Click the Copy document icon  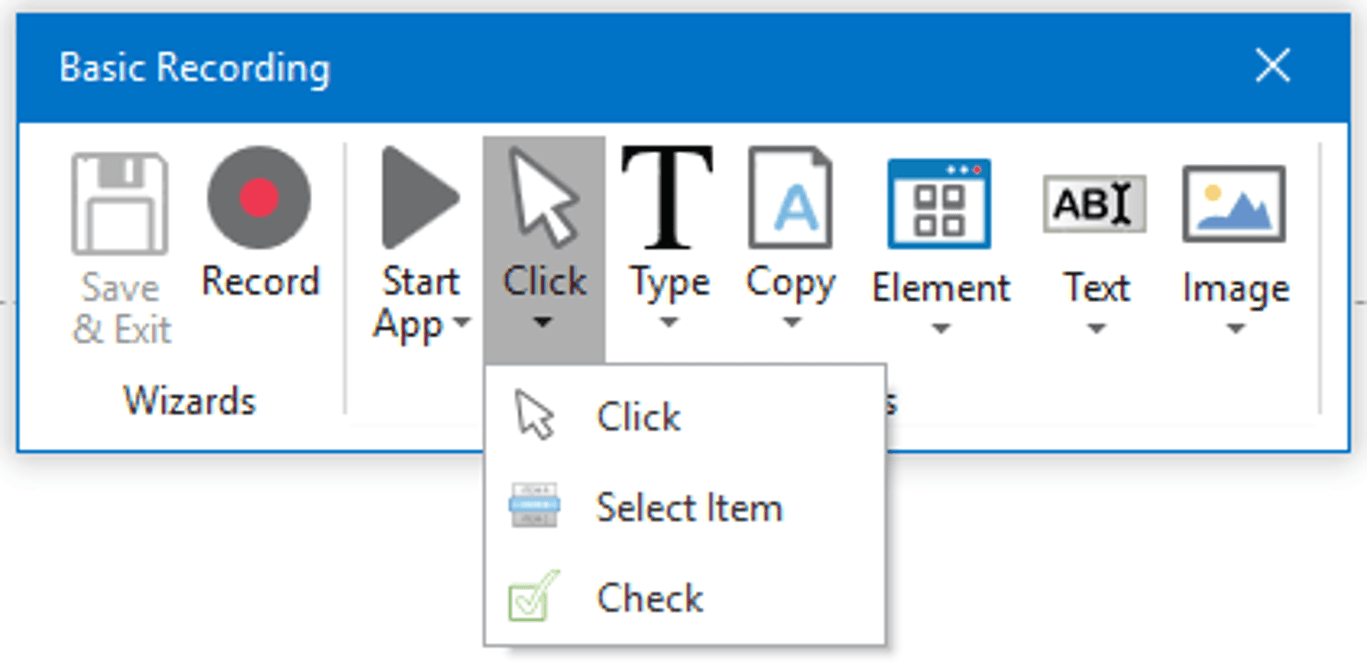click(790, 197)
